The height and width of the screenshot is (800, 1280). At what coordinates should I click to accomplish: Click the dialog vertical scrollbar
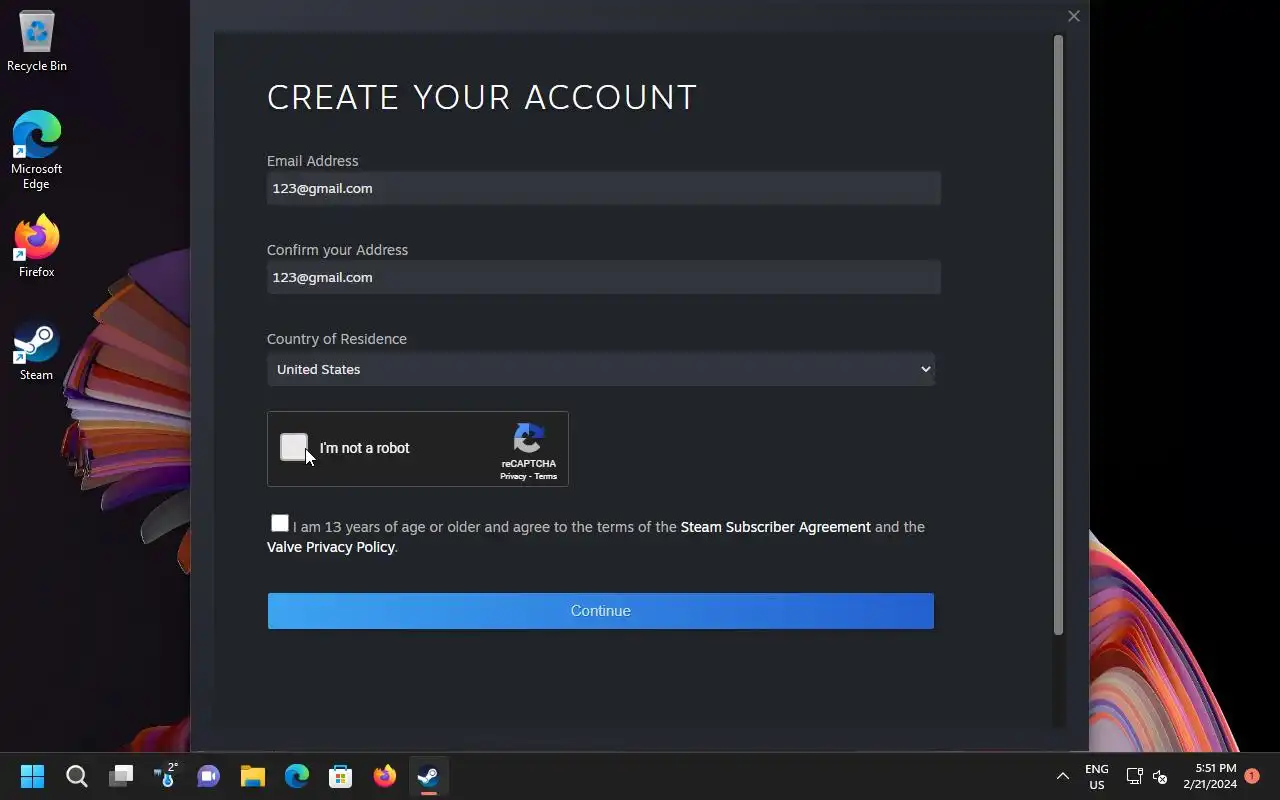pos(1058,335)
